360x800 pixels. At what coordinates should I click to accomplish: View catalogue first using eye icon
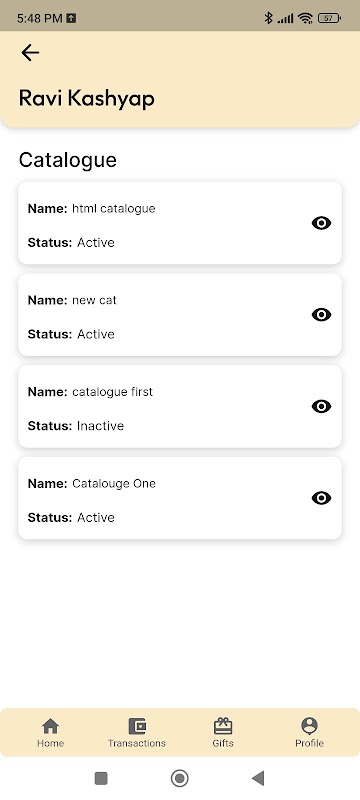tap(321, 406)
